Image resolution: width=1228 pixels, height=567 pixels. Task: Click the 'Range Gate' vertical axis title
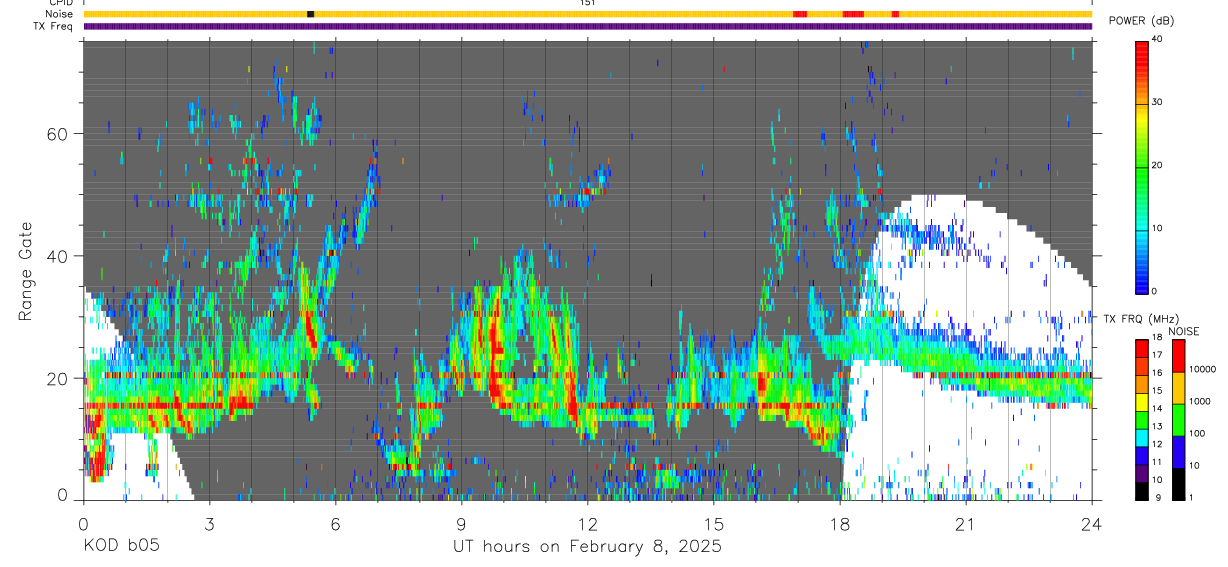27,271
